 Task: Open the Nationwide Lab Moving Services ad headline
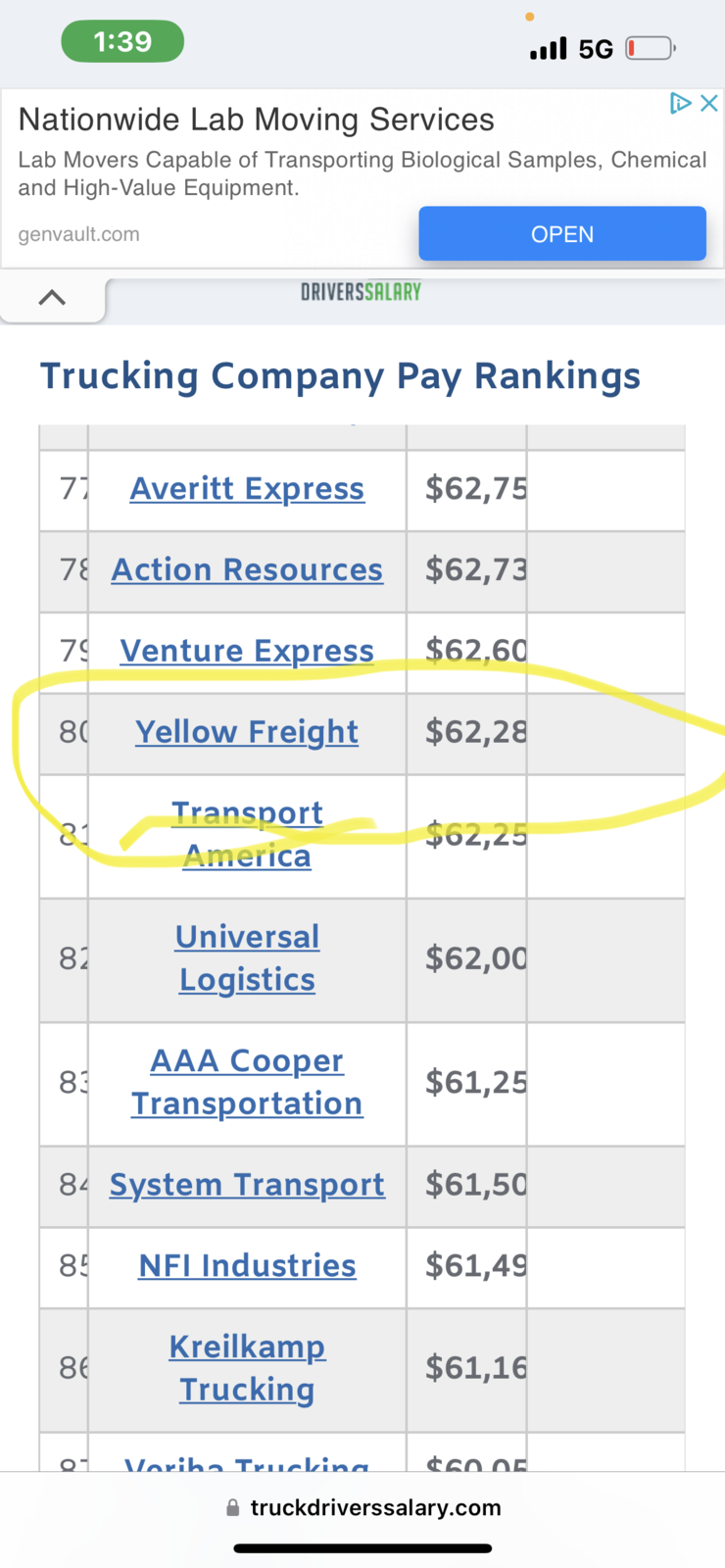tap(257, 120)
